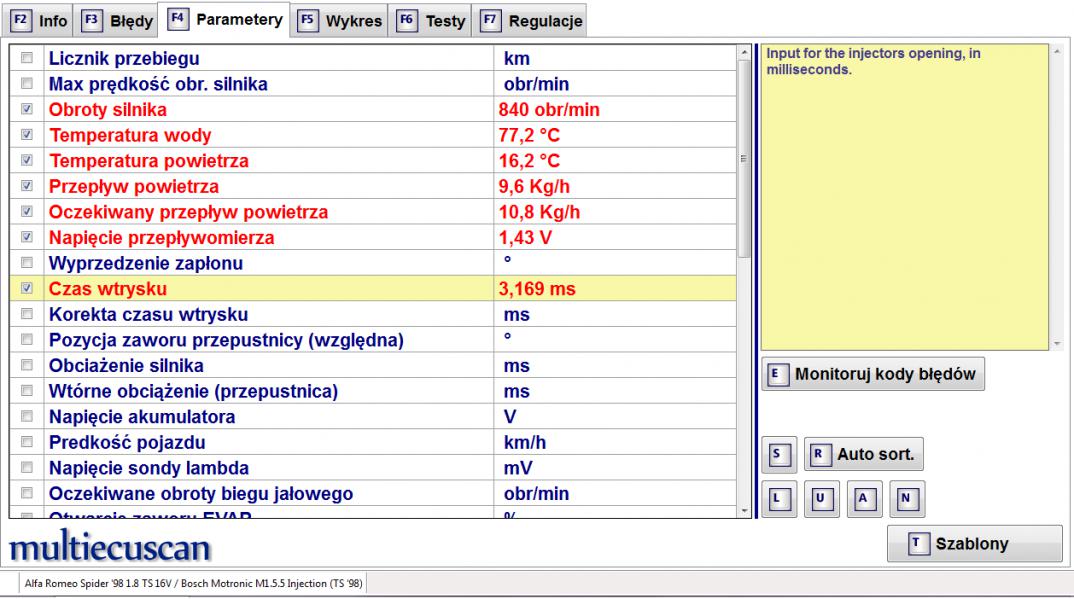Click the parameter list scroll down arrow
Image resolution: width=1074 pixels, height=599 pixels.
coord(745,511)
